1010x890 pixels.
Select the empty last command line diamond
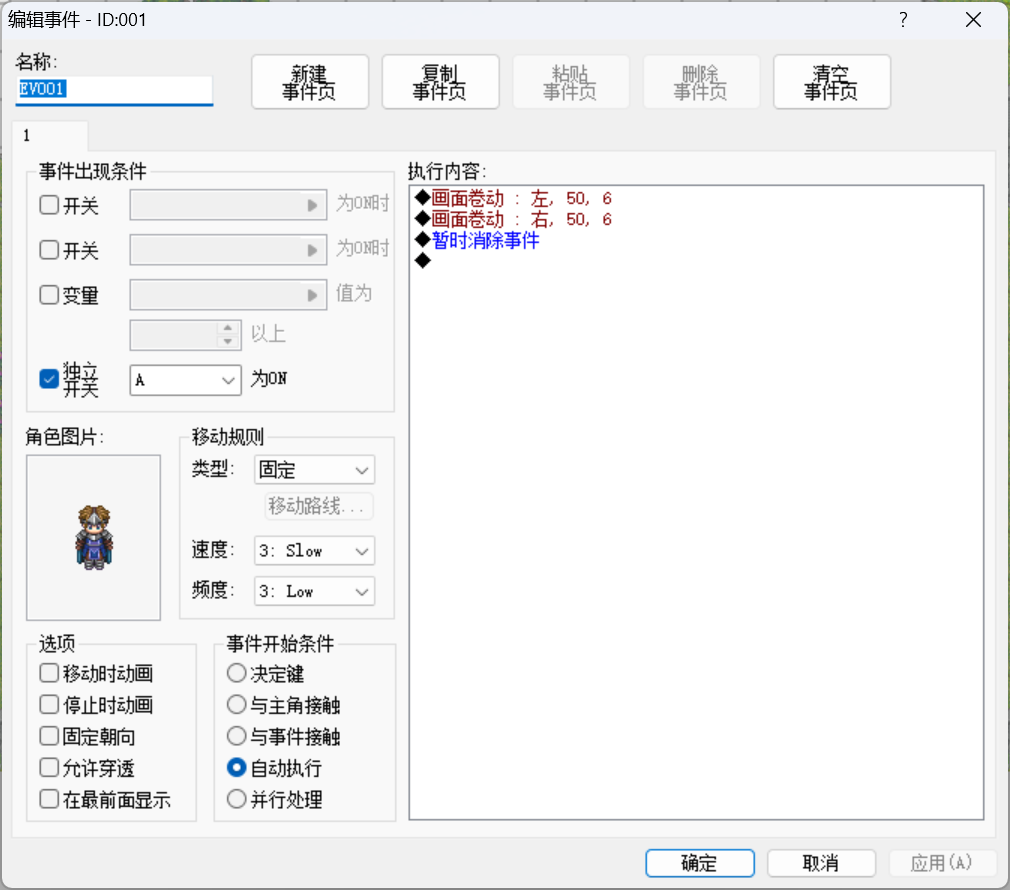423,261
